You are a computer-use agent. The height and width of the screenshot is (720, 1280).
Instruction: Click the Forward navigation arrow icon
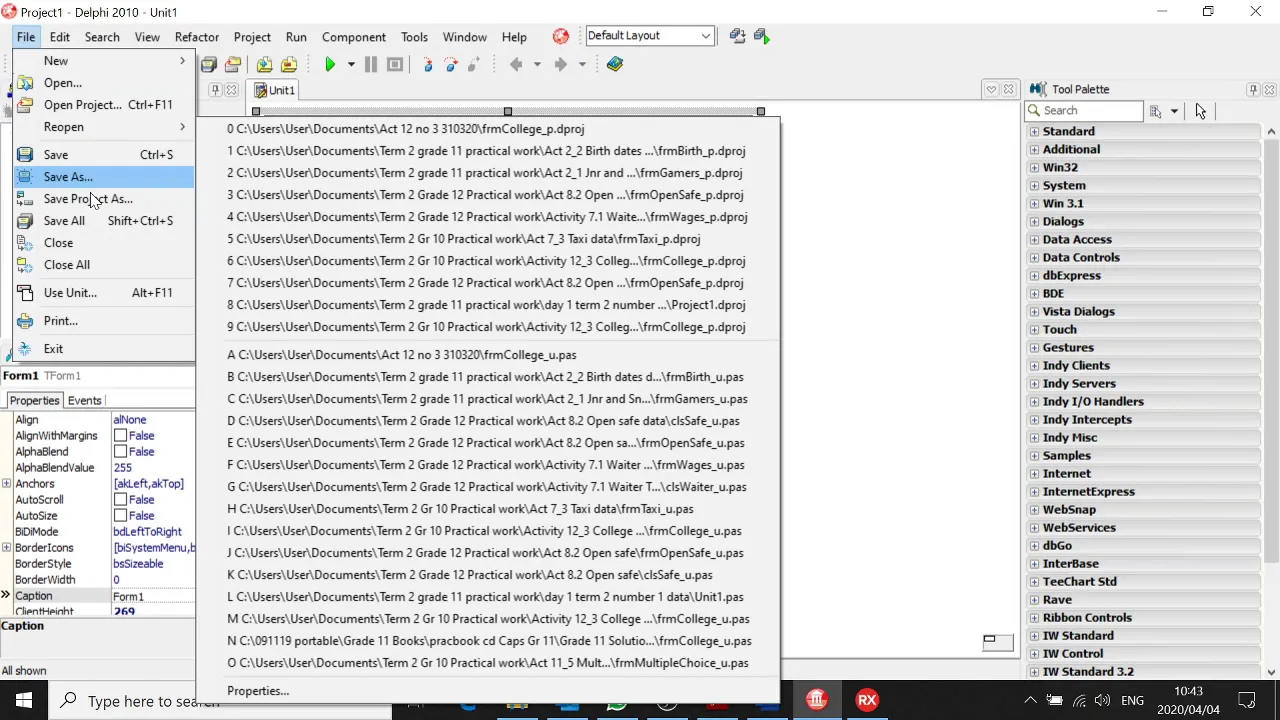pyautogui.click(x=560, y=64)
